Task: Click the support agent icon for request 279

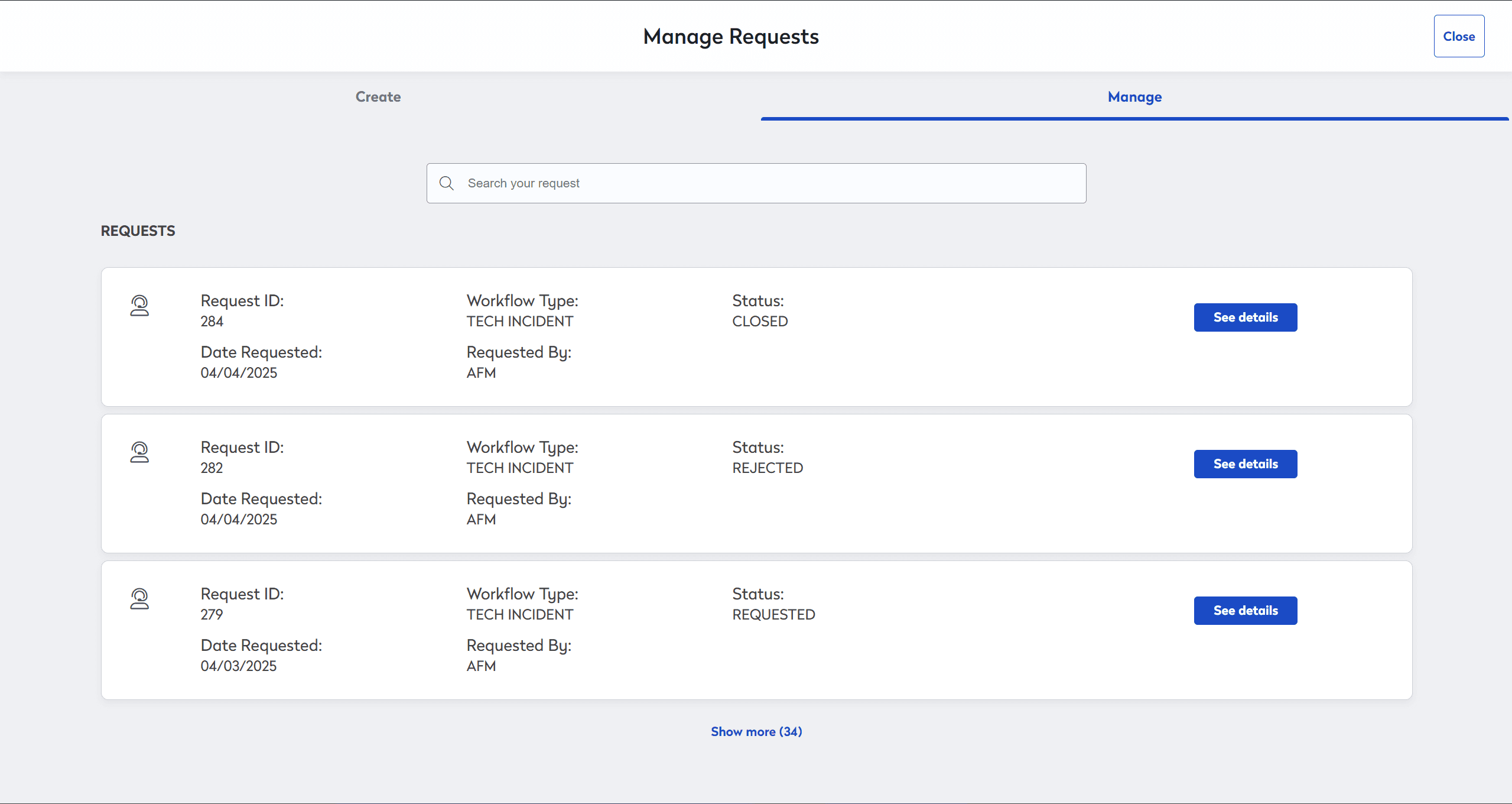Action: (139, 599)
